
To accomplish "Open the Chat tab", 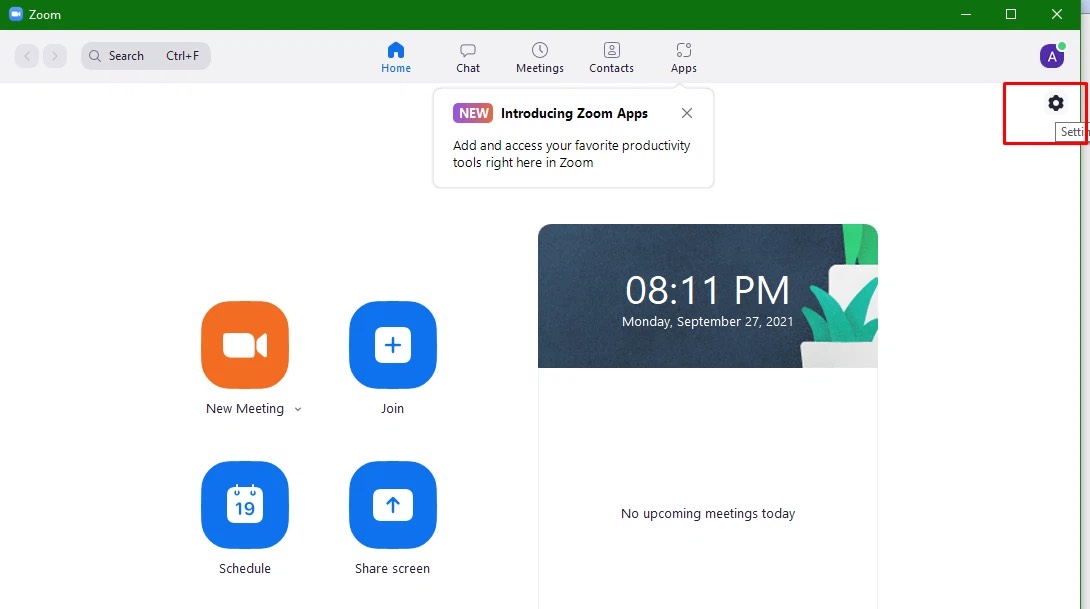I will (468, 58).
